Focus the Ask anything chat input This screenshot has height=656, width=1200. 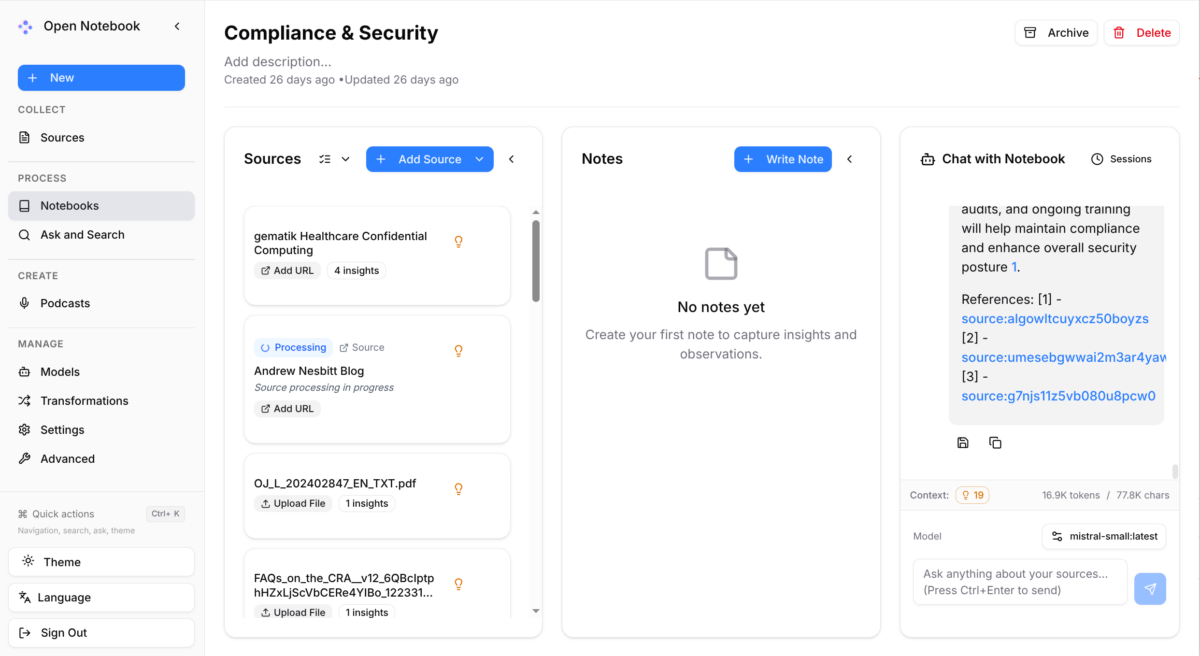click(x=1020, y=582)
